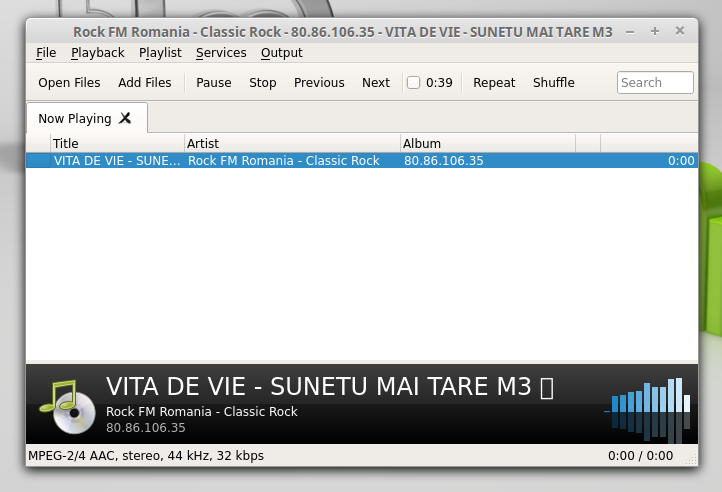Screen dimensions: 722x492
Task: Toggle the checkbox beside 0:39
Action: 413,82
